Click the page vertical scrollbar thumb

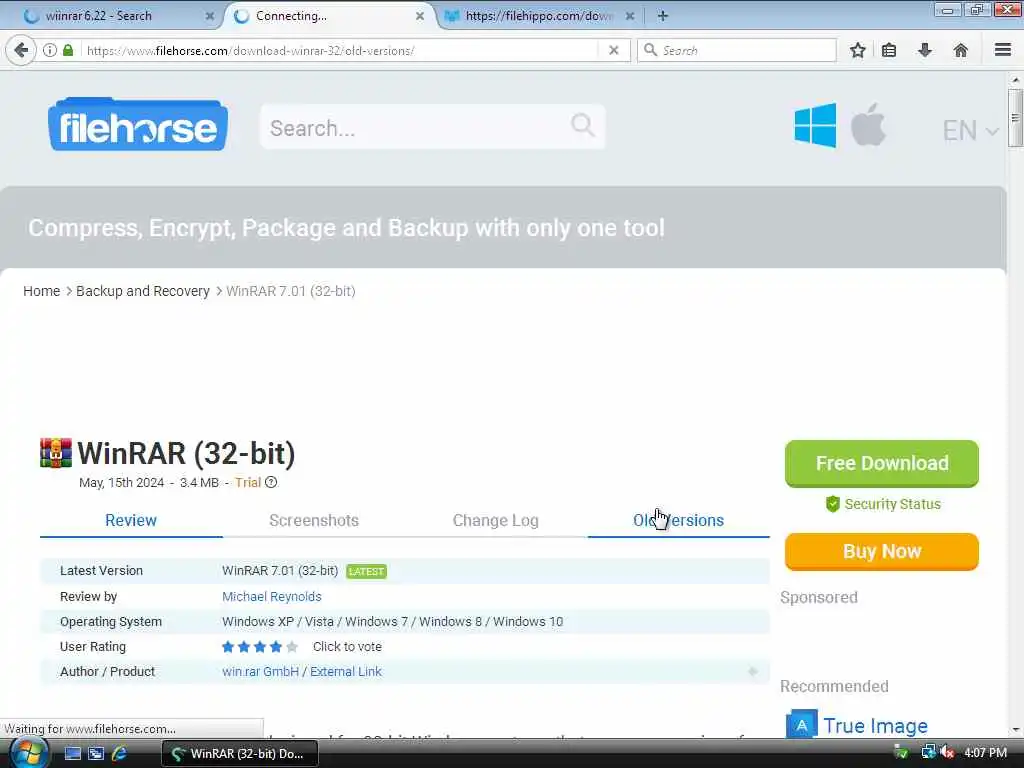[1015, 118]
